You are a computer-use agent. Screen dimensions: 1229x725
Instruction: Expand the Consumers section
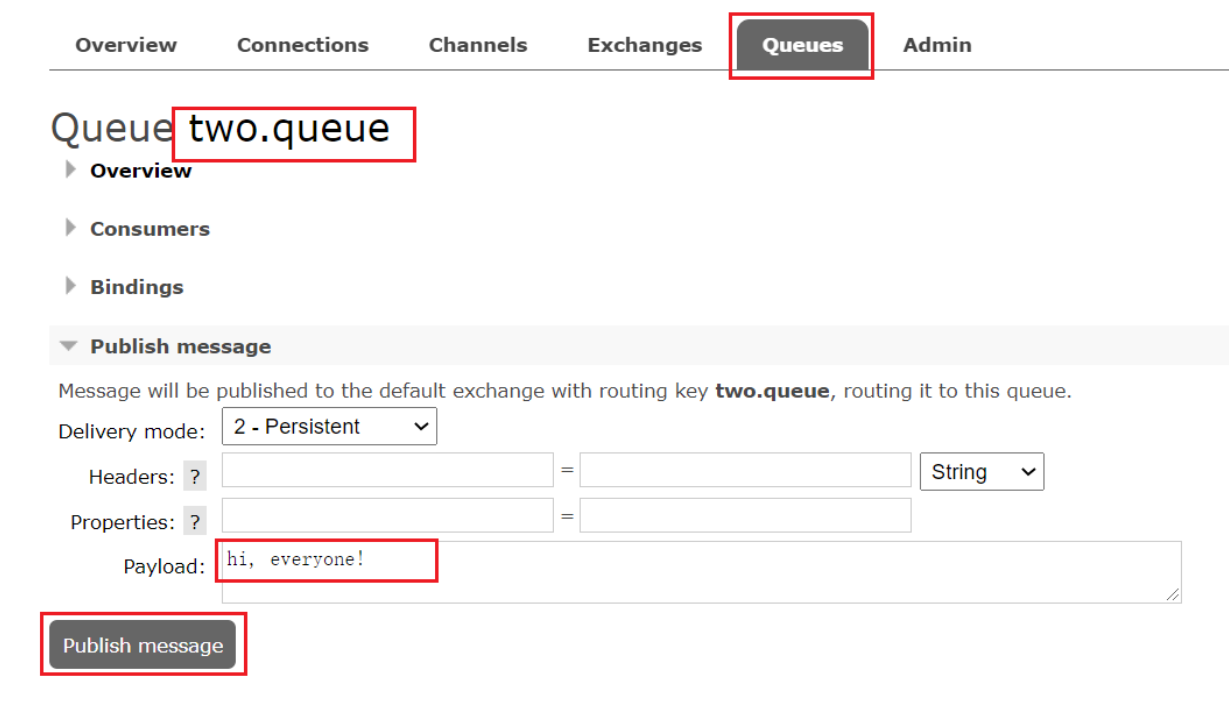click(149, 229)
